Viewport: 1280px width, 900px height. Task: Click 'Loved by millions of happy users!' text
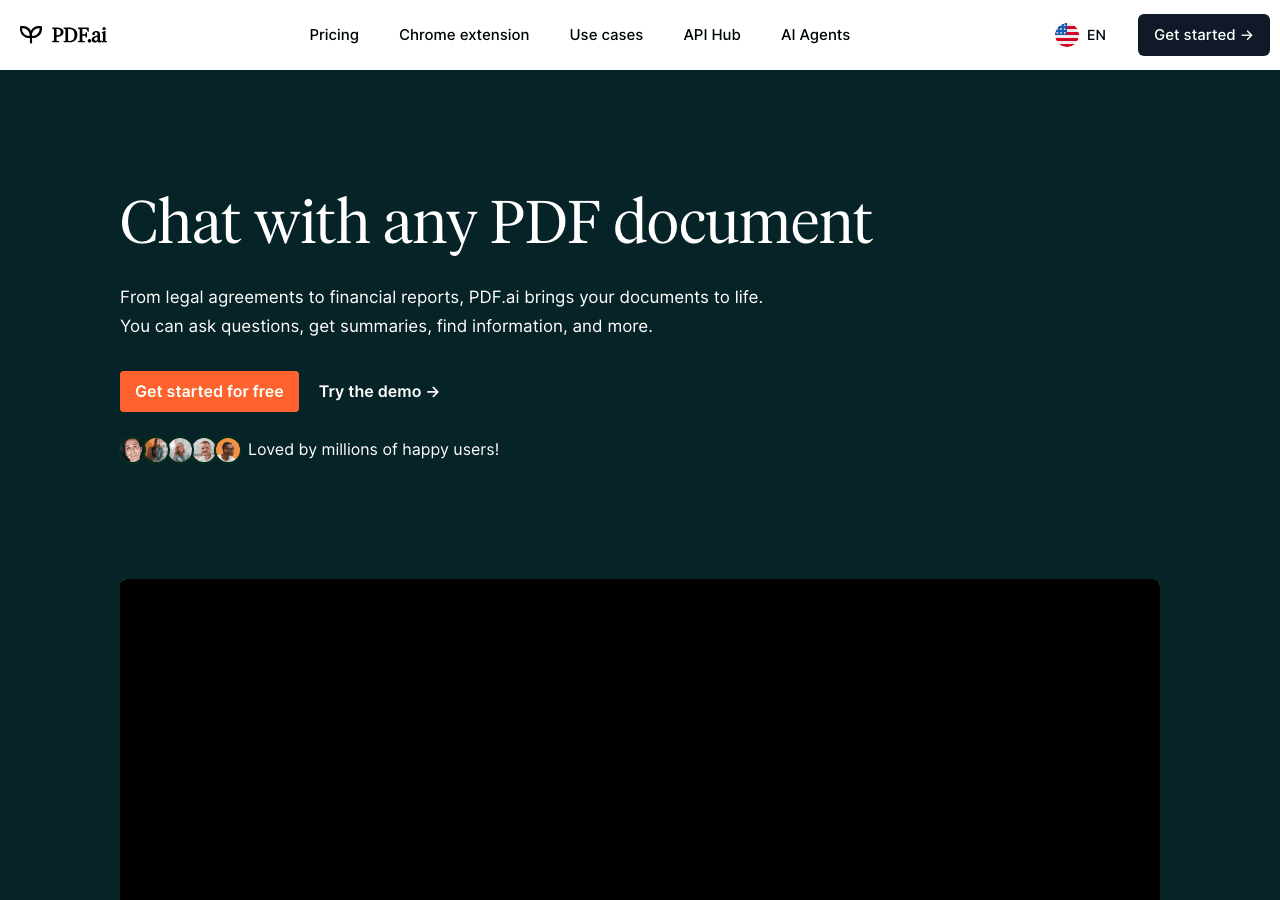point(373,450)
